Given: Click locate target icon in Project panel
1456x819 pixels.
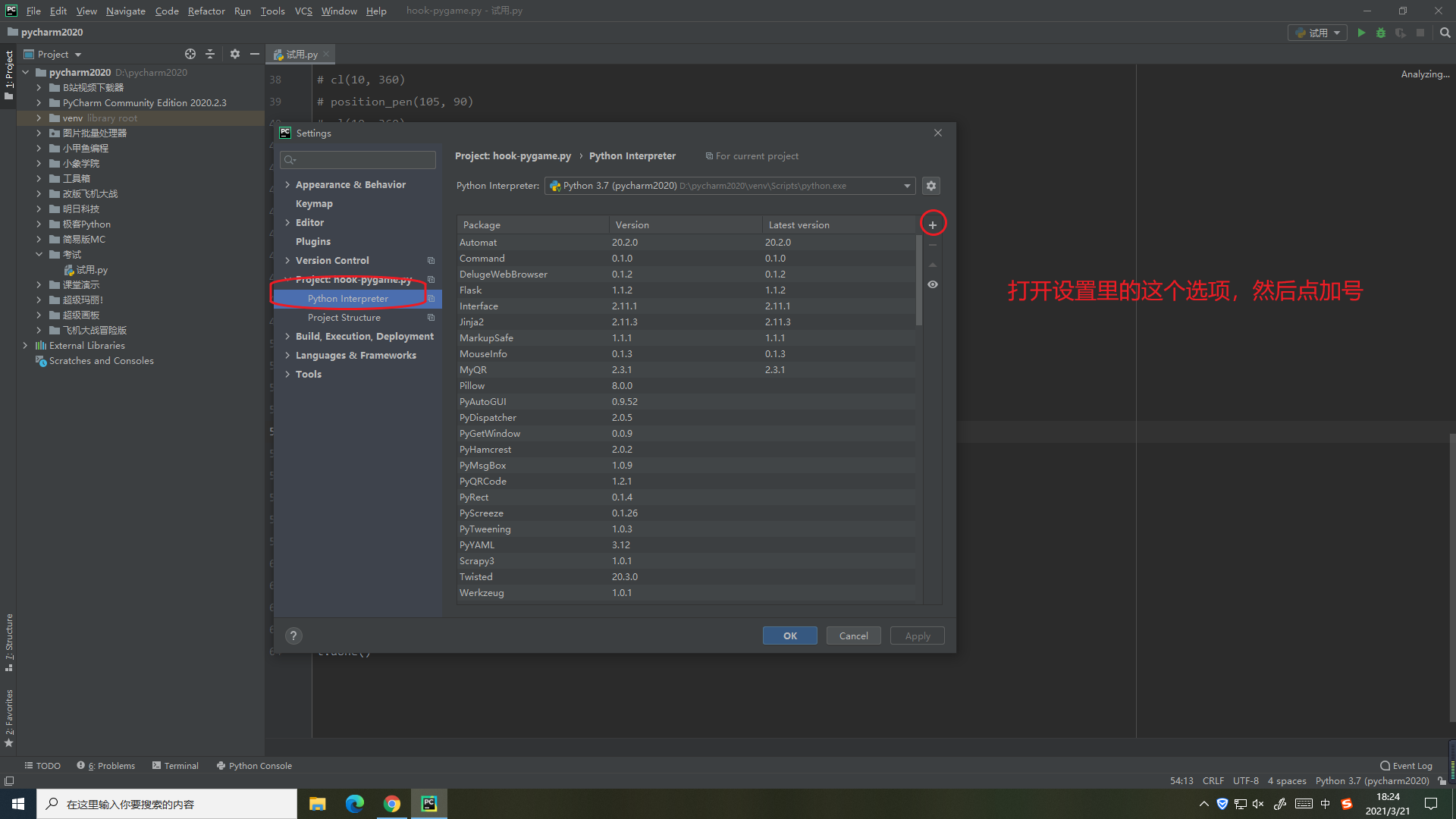Looking at the screenshot, I should [x=190, y=54].
